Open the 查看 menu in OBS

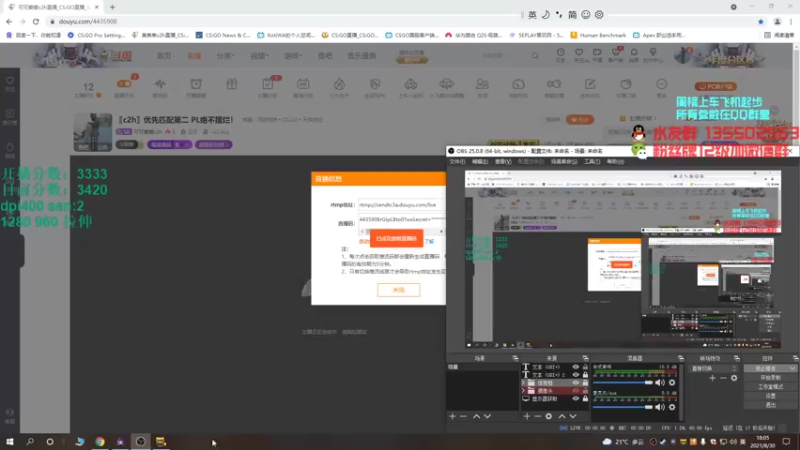(503, 162)
